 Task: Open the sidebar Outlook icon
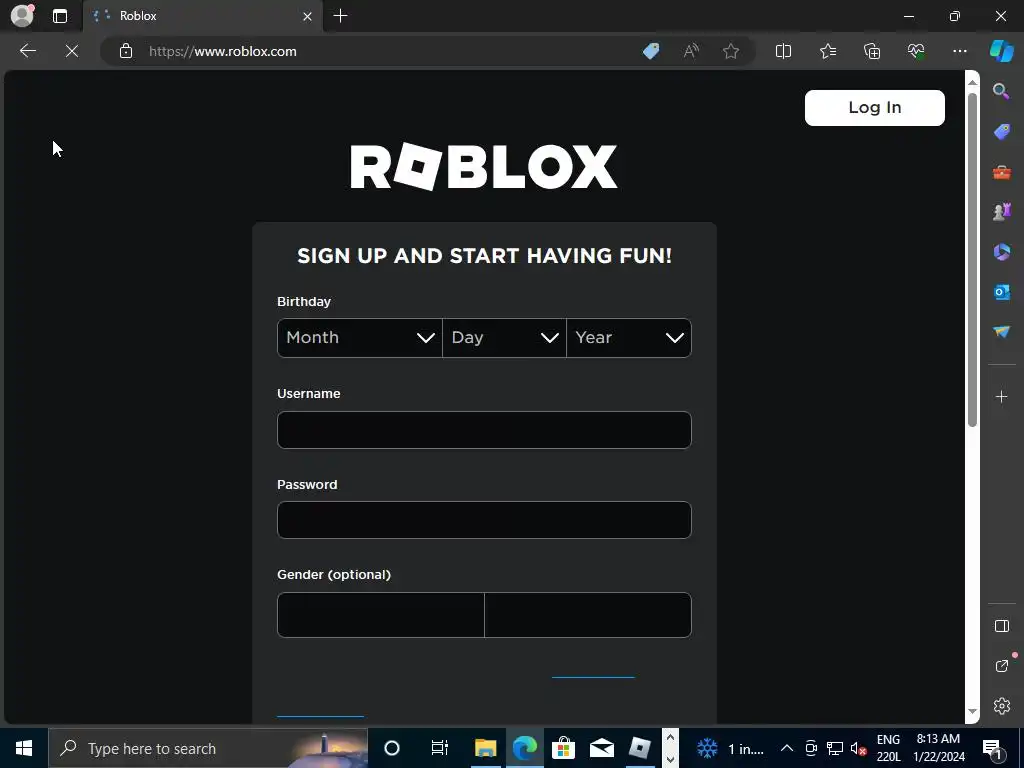point(1001,292)
